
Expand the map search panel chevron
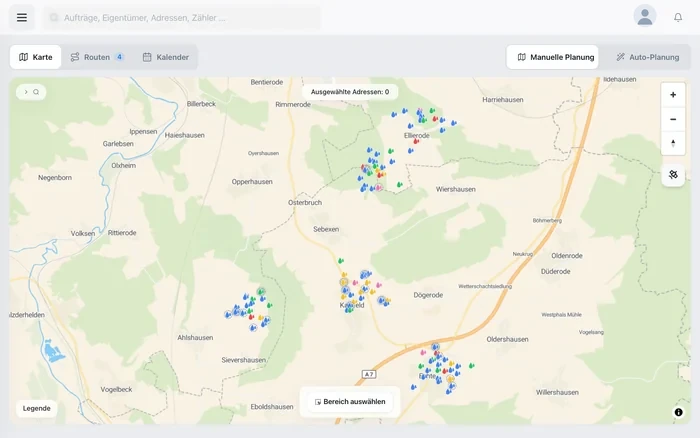pos(26,92)
